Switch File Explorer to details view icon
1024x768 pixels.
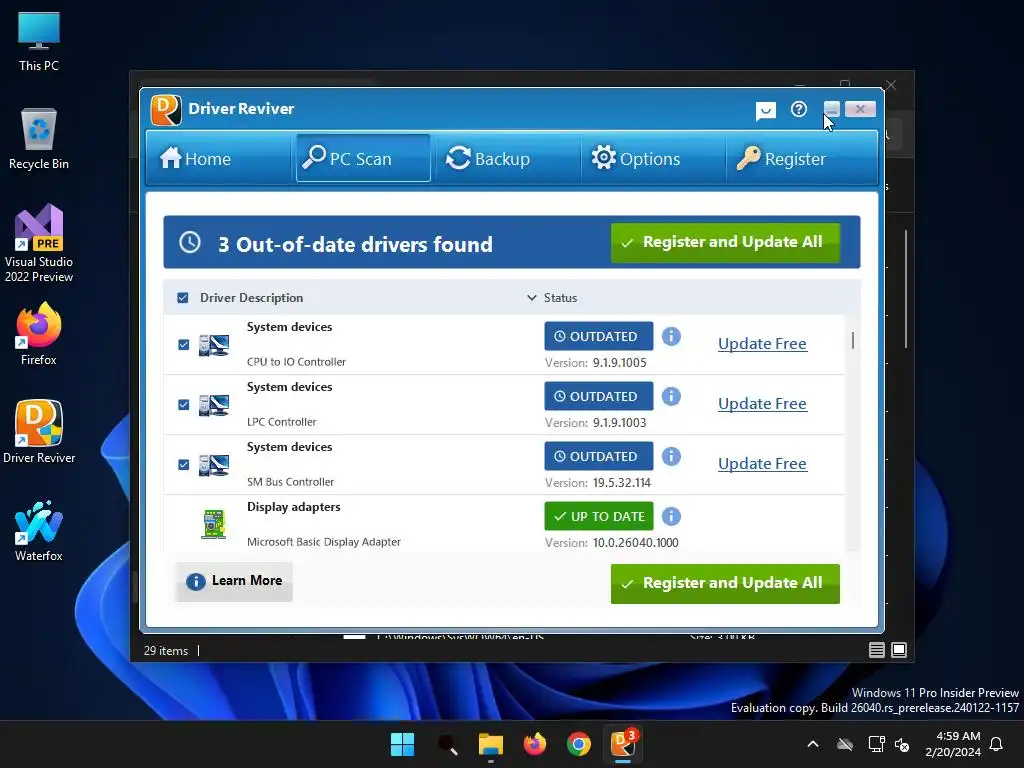tap(876, 650)
